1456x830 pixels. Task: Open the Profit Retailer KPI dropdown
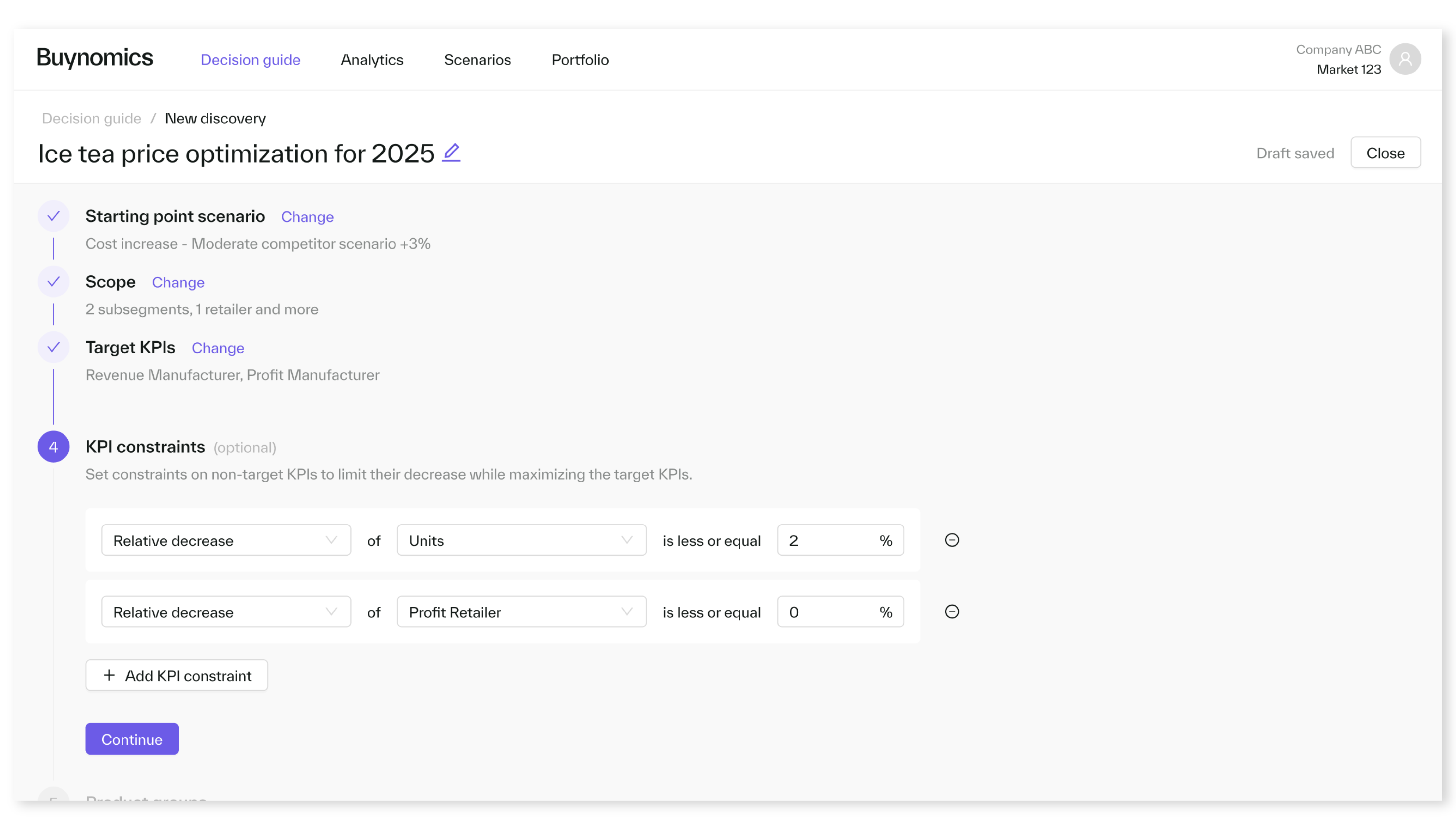pos(521,612)
